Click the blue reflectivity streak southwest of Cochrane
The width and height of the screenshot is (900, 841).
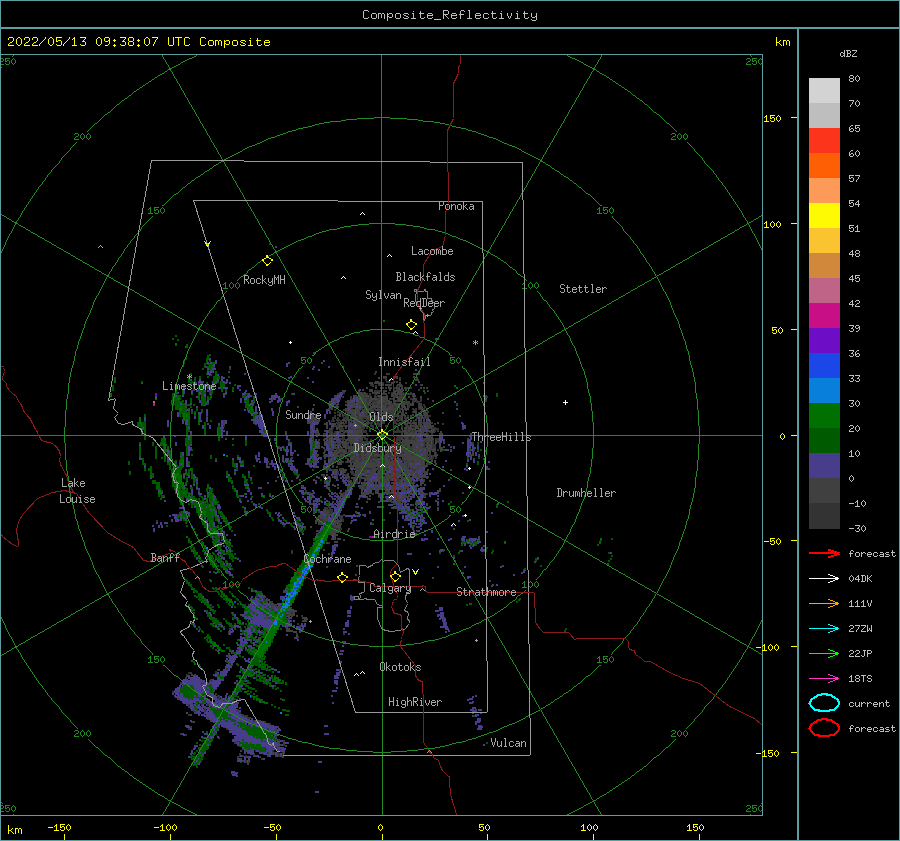(298, 586)
